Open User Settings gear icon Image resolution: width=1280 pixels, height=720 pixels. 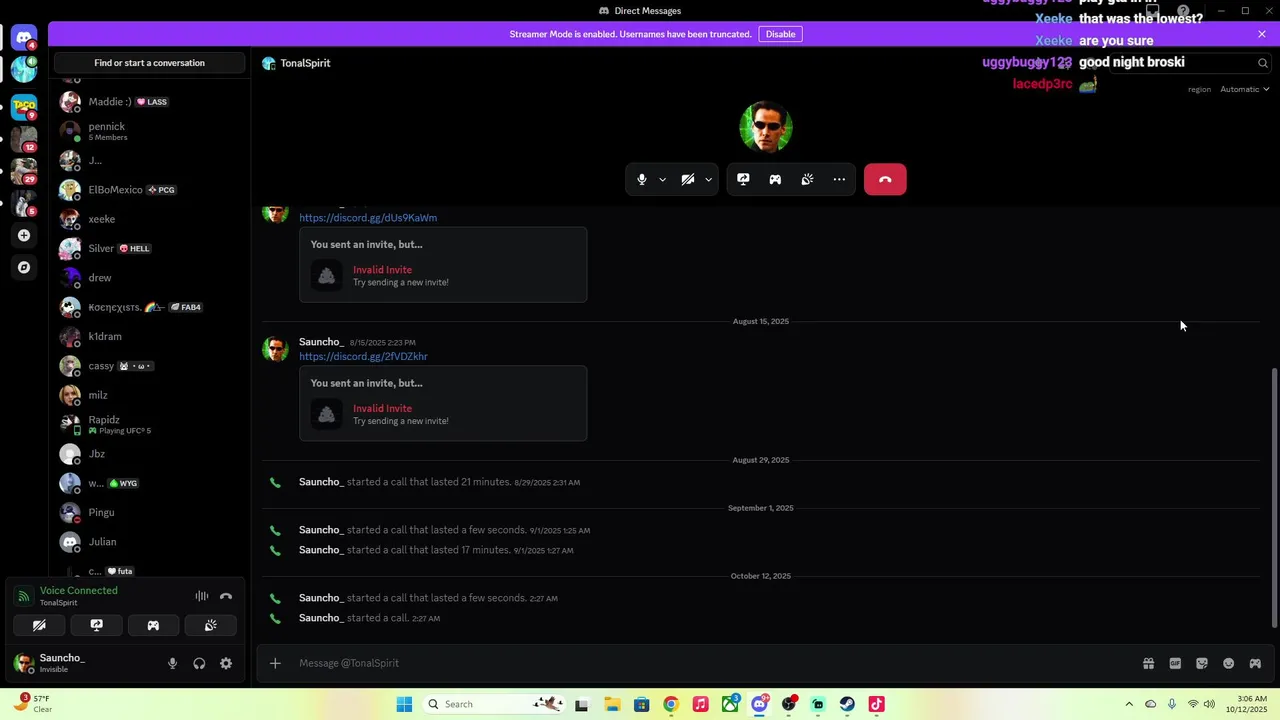click(226, 663)
